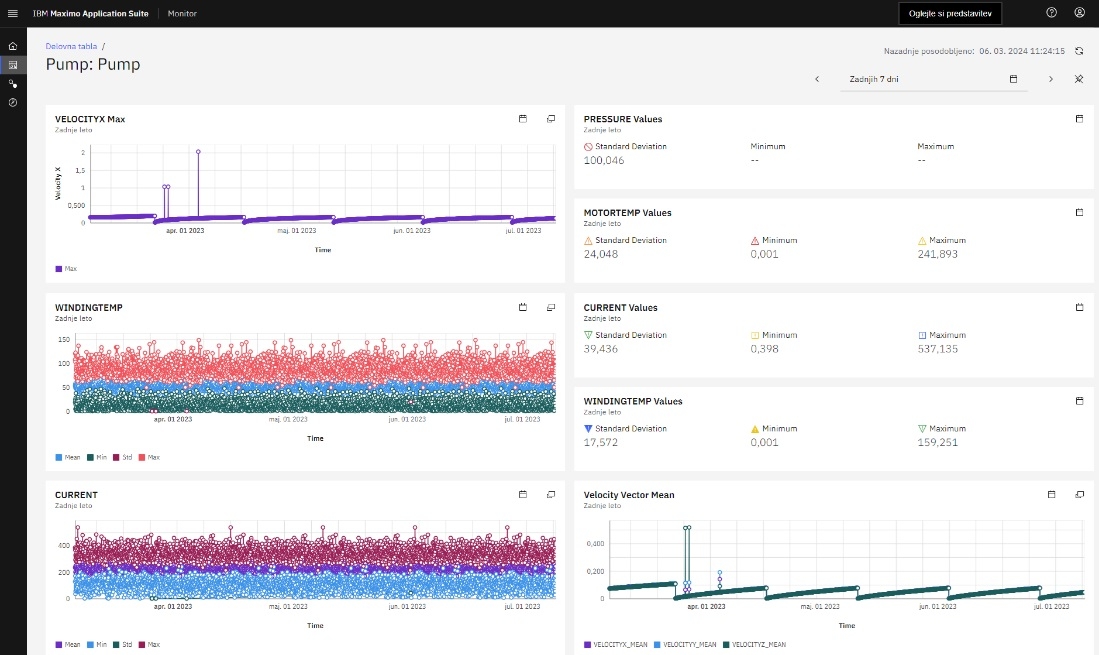The width and height of the screenshot is (1099, 655).
Task: Select the dashboard icon in sidebar
Action: click(x=13, y=65)
